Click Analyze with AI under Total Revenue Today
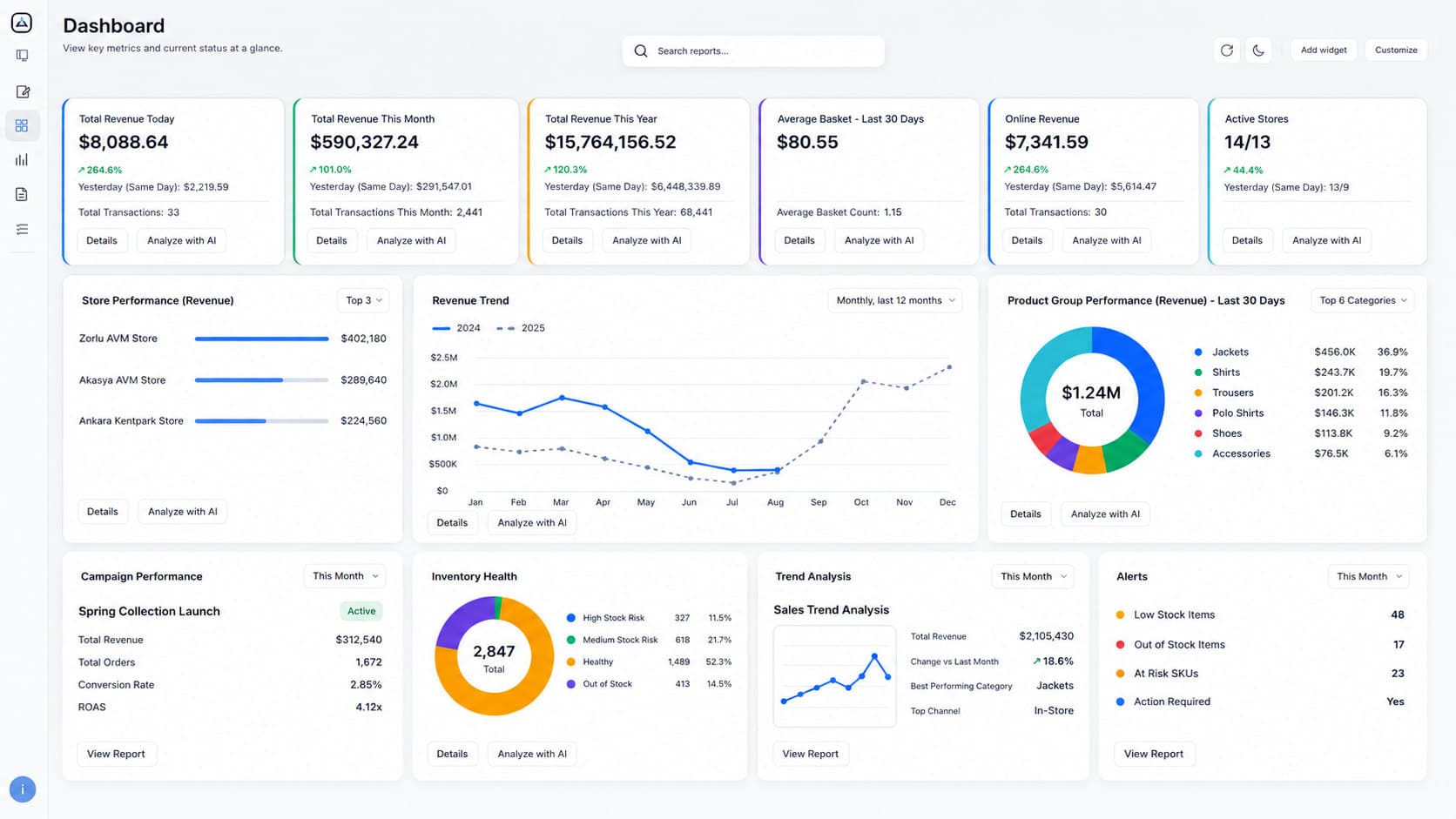Screen dimensions: 1456x819 coord(181,240)
